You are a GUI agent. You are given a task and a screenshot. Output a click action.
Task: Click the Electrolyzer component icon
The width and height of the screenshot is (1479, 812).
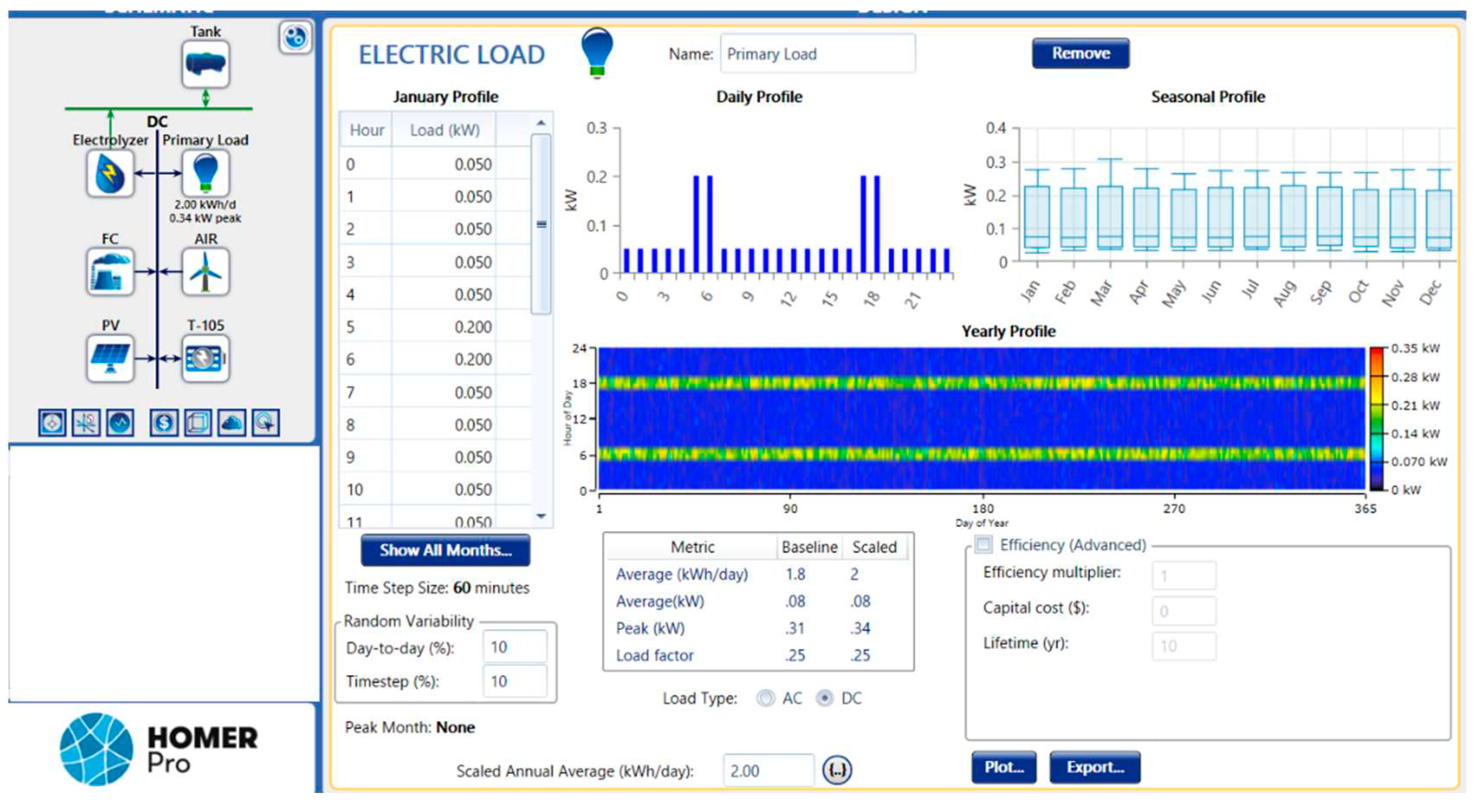click(110, 173)
